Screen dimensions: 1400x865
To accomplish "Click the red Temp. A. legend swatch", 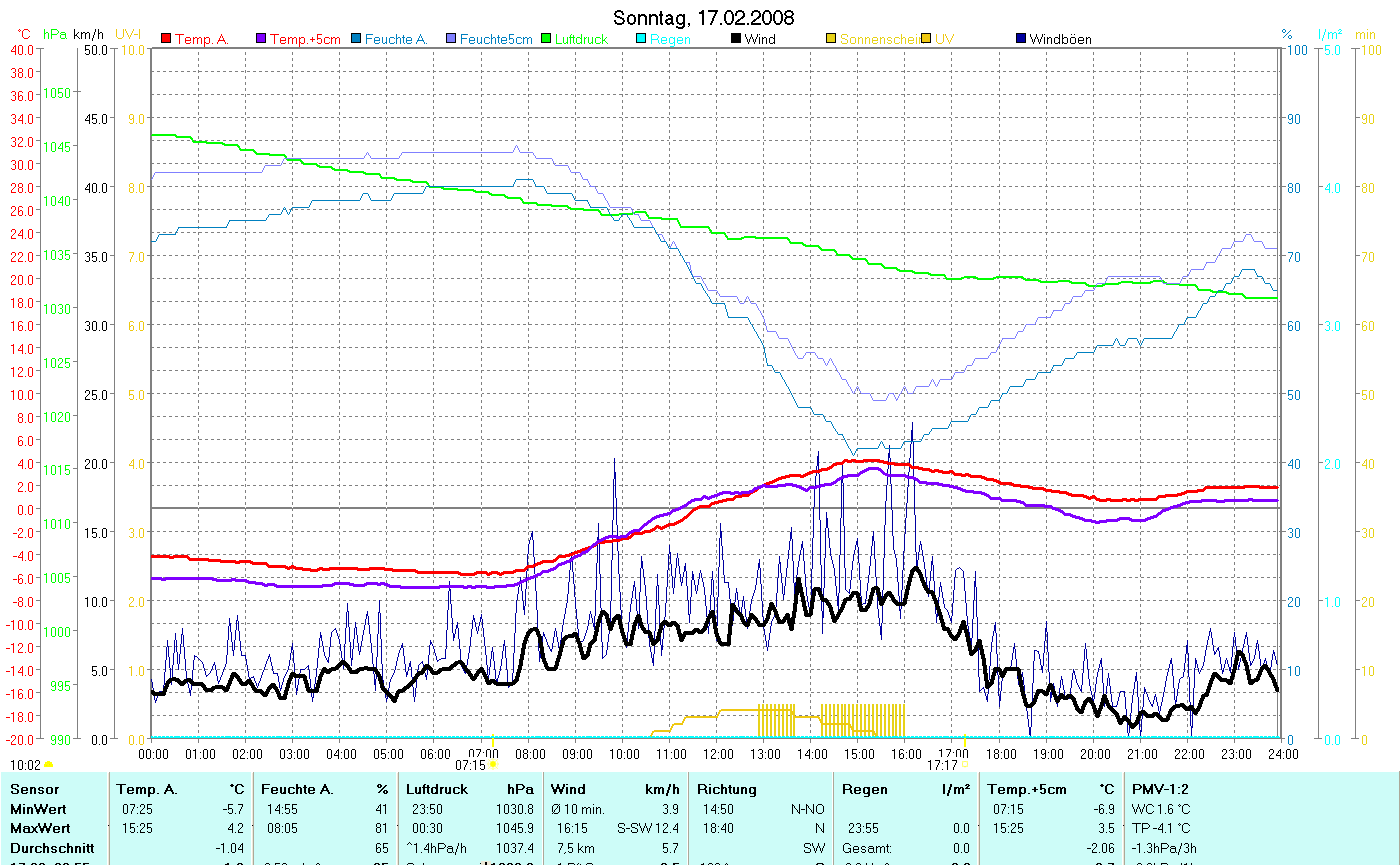I will coord(166,39).
